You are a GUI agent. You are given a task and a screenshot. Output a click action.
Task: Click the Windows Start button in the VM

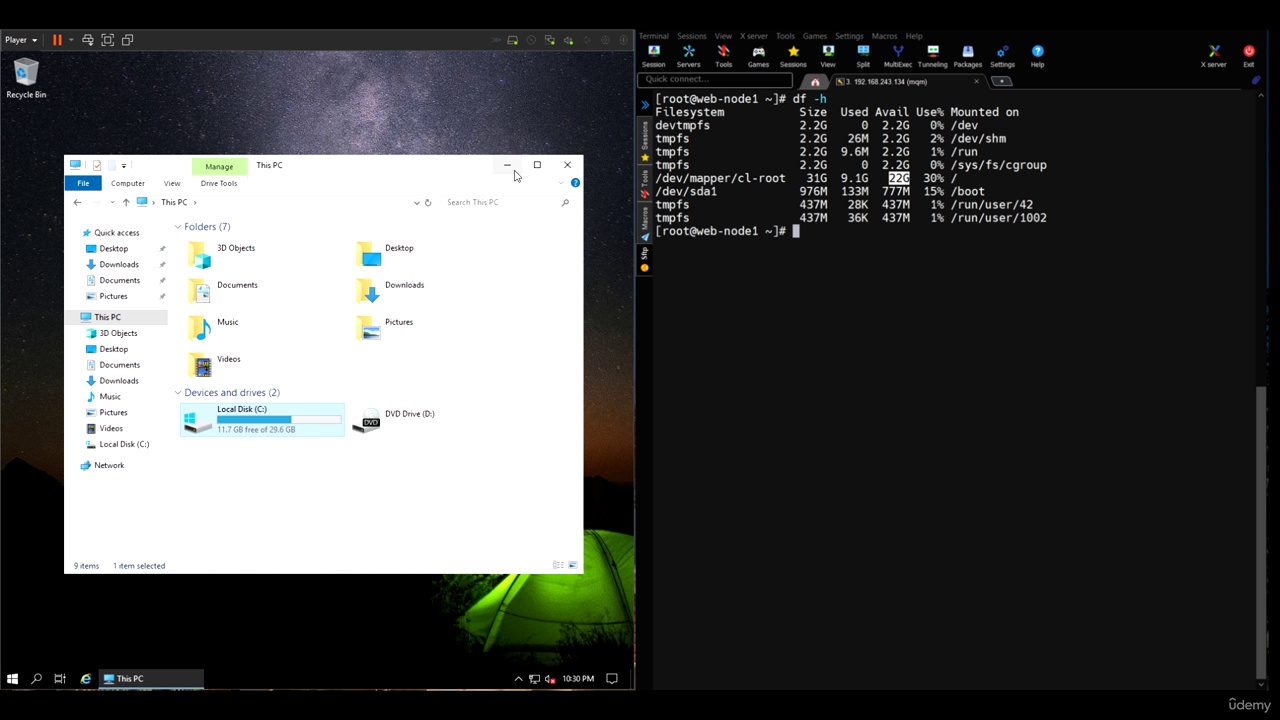click(x=12, y=679)
